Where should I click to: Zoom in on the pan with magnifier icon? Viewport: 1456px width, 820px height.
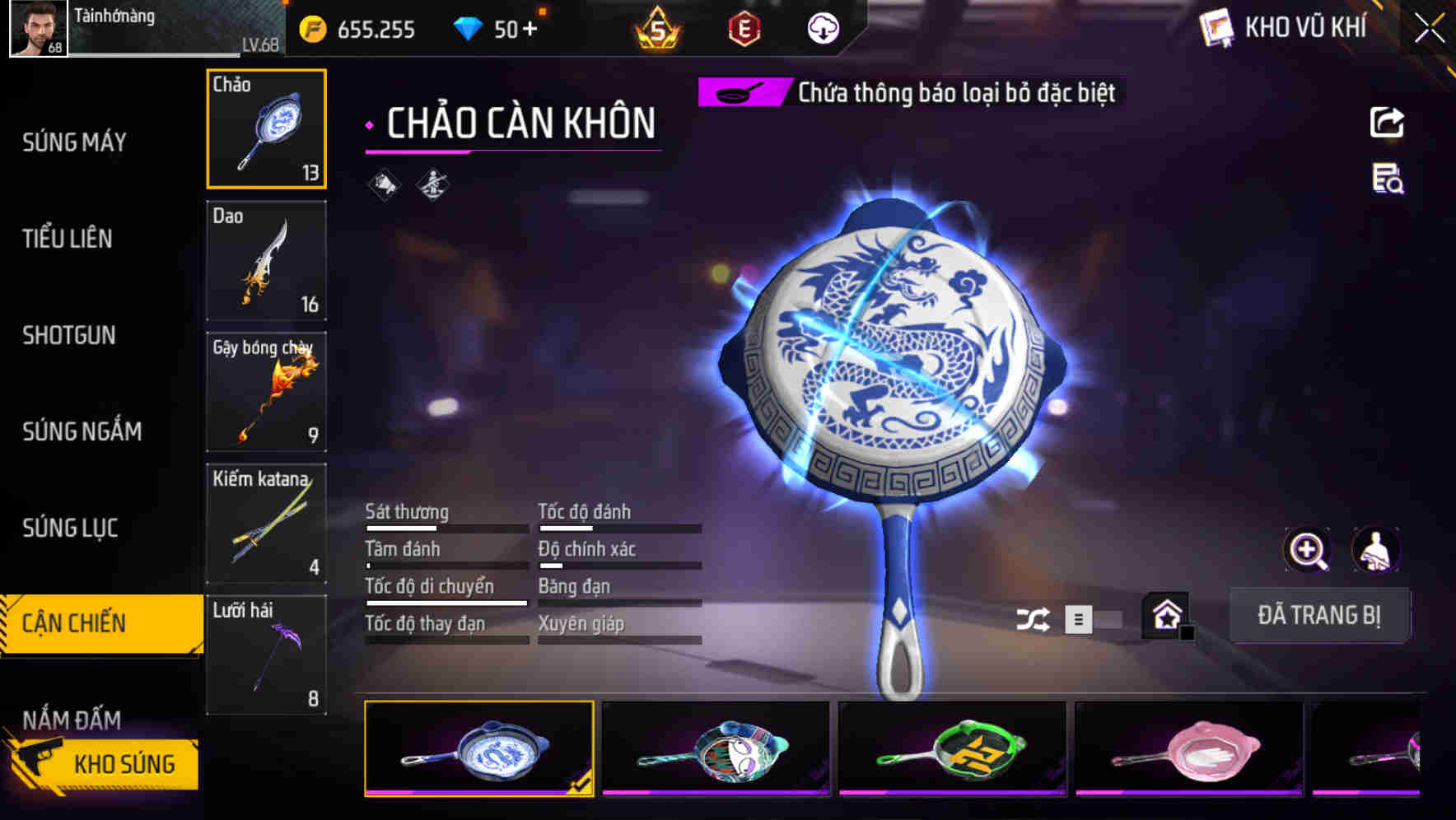pos(1308,550)
